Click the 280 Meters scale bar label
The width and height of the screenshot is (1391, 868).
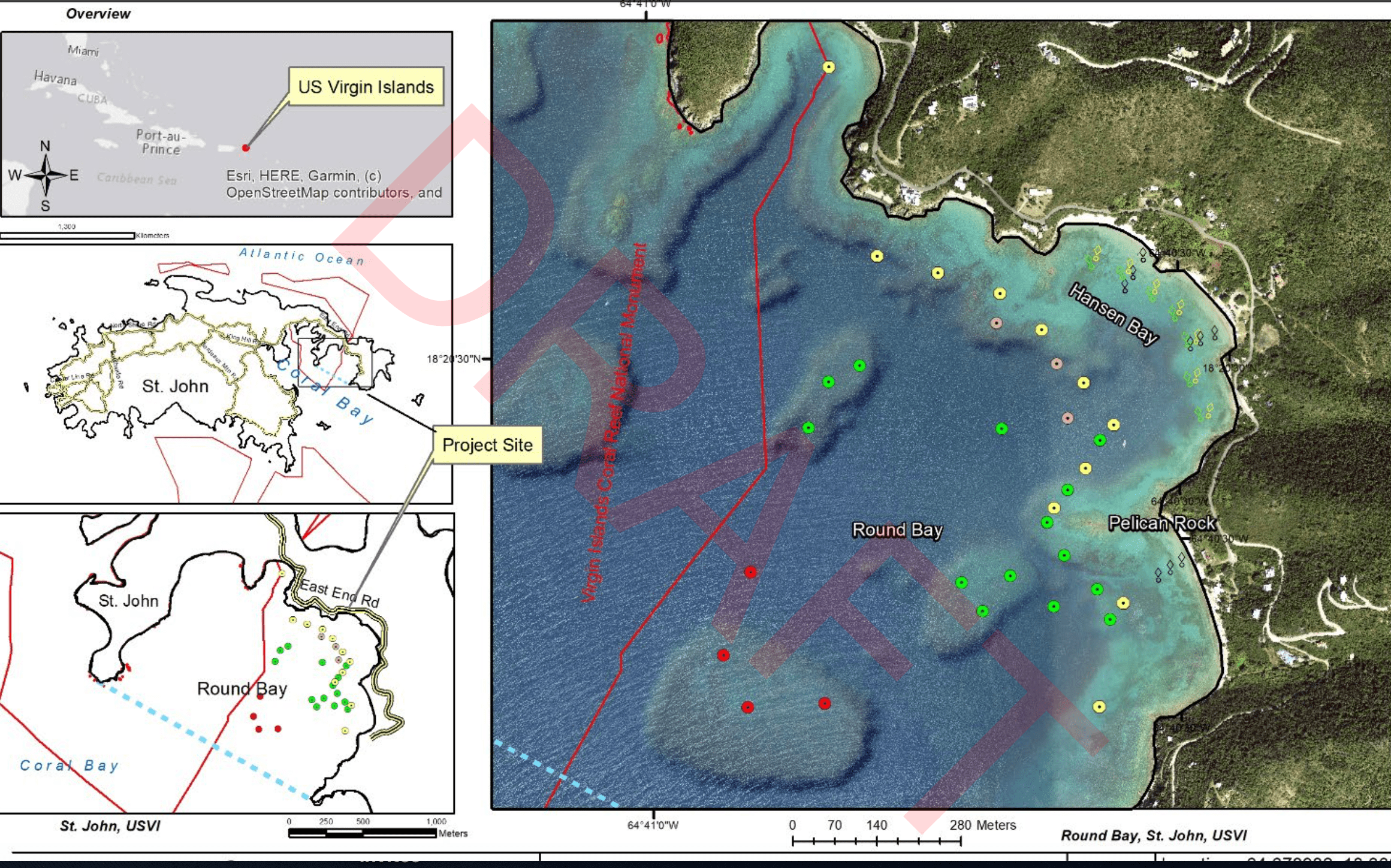[983, 825]
